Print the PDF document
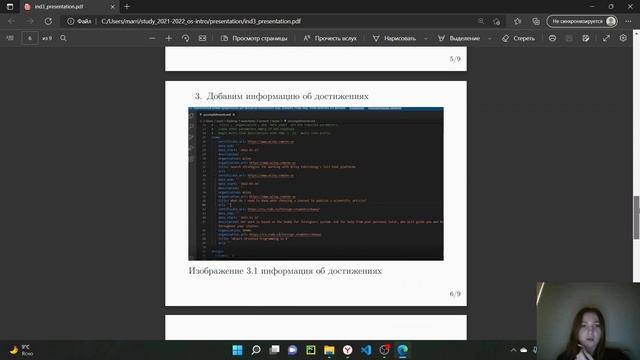 pyautogui.click(x=552, y=38)
